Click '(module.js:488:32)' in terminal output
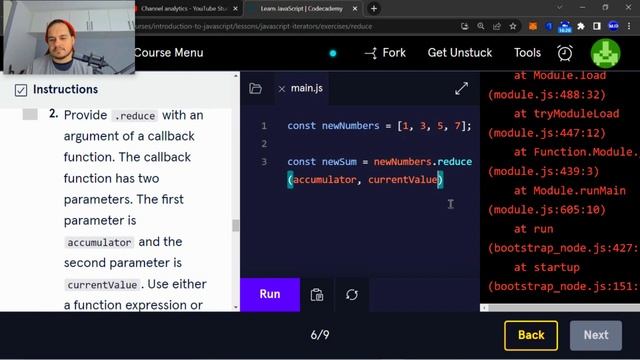Screen dimensions: 640x360 tap(547, 95)
